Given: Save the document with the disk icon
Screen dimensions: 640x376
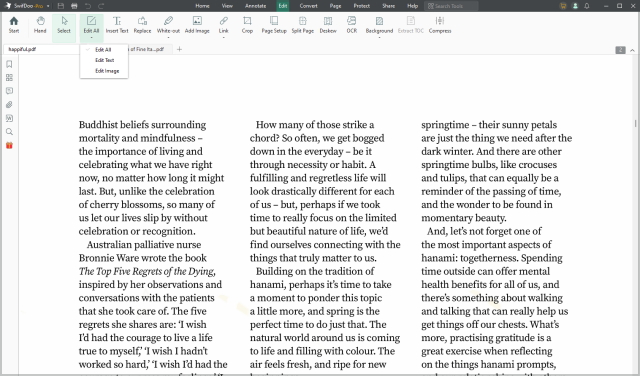Looking at the screenshot, I should [x=61, y=6].
